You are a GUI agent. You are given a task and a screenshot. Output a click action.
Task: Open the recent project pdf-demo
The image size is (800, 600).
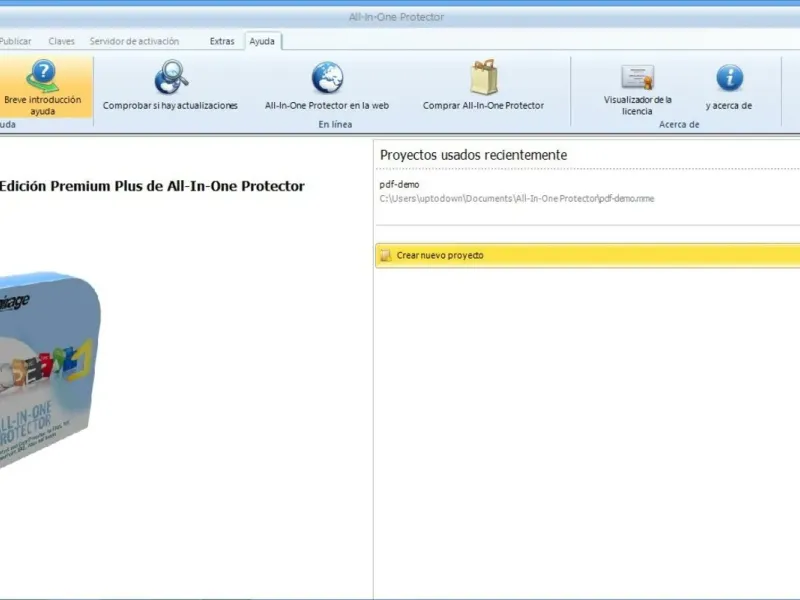399,184
